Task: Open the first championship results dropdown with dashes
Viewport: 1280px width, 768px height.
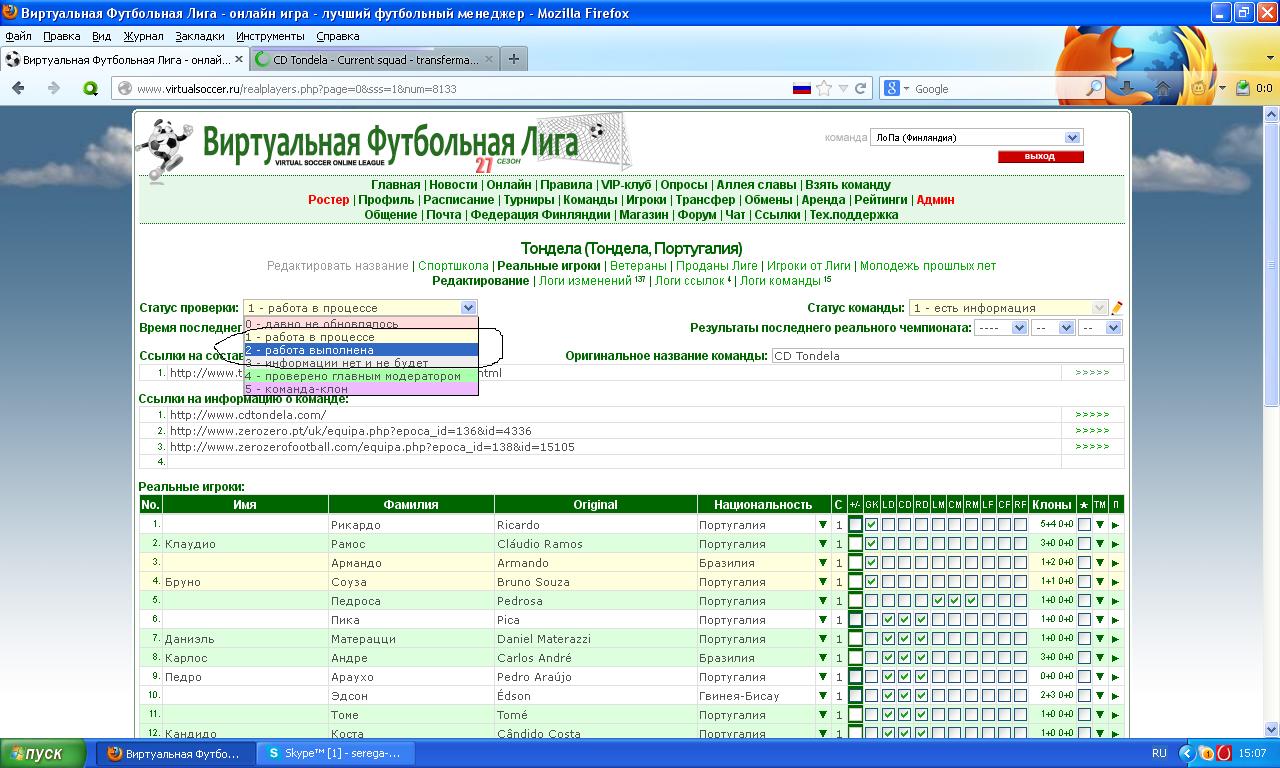Action: (x=1001, y=328)
